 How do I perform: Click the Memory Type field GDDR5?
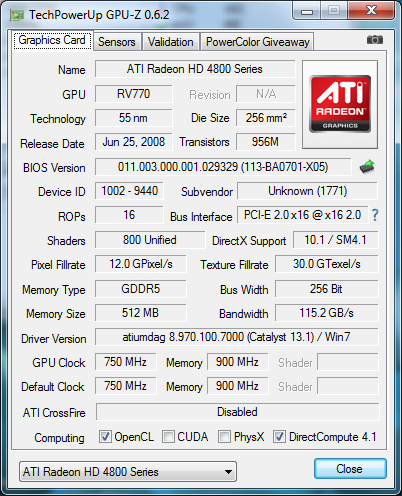tap(141, 289)
